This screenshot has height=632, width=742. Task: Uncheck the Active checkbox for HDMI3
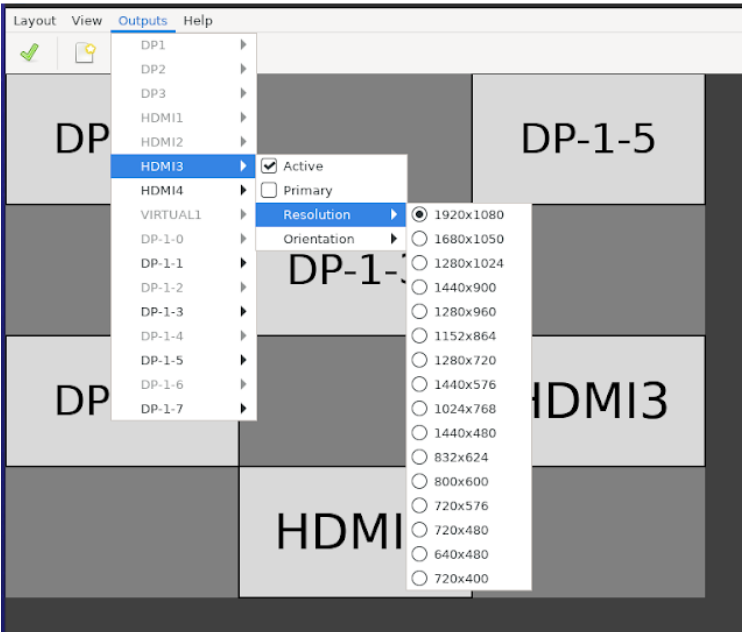coord(269,166)
